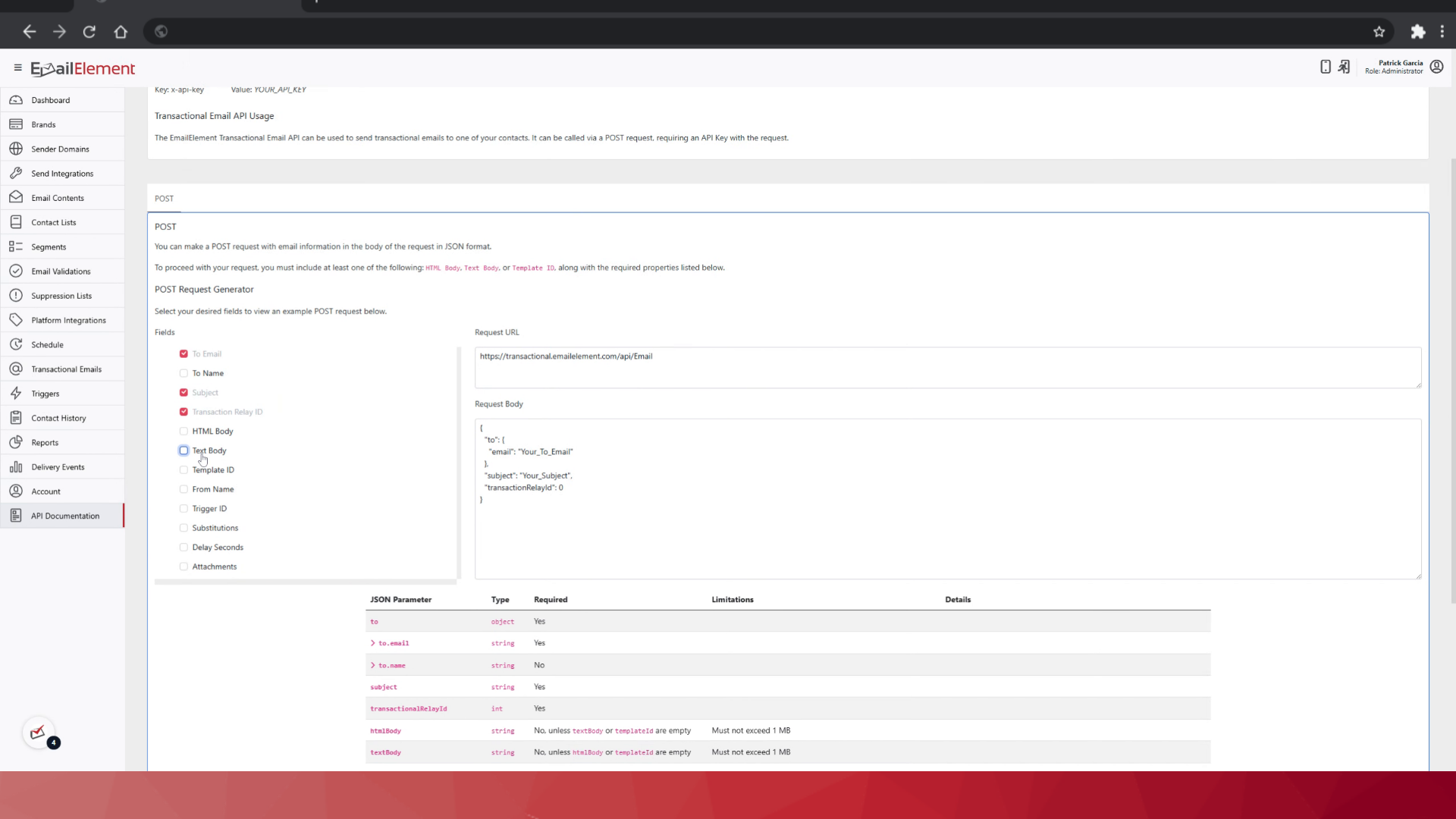Enable the From Name checkbox
1456x819 pixels.
tap(184, 489)
